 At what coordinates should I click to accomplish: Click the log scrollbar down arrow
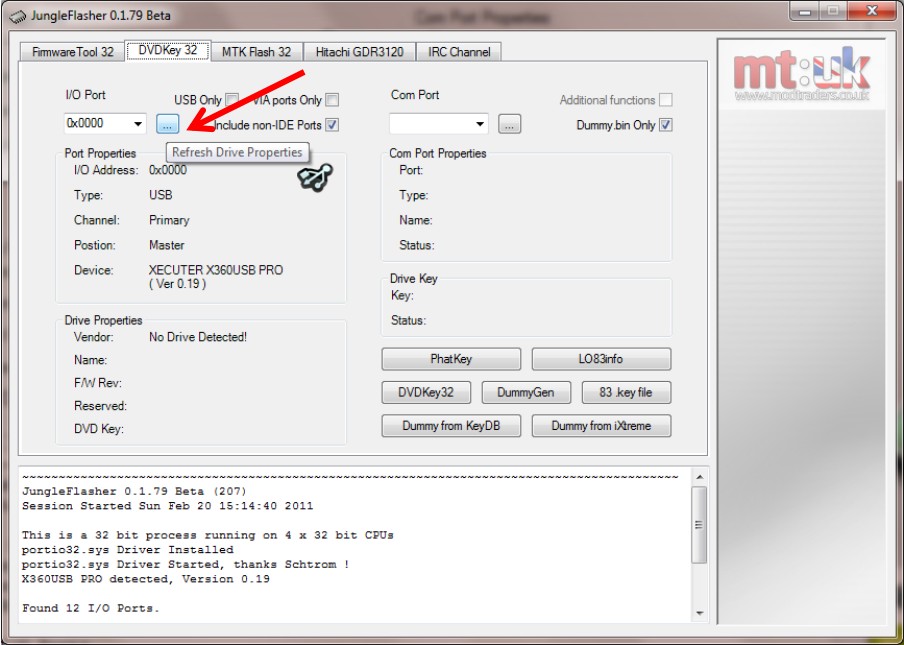pos(699,613)
